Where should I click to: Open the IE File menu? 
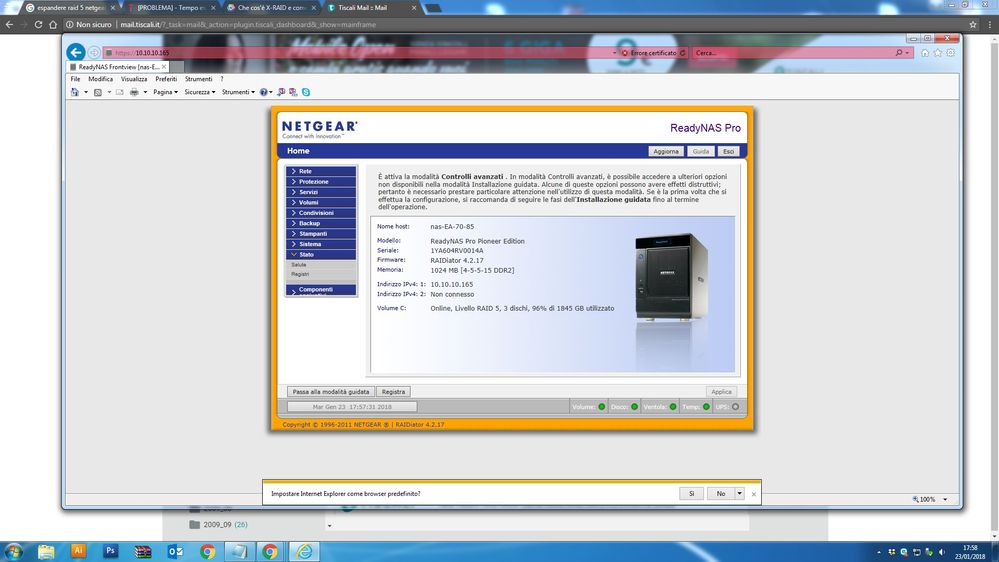tap(75, 79)
